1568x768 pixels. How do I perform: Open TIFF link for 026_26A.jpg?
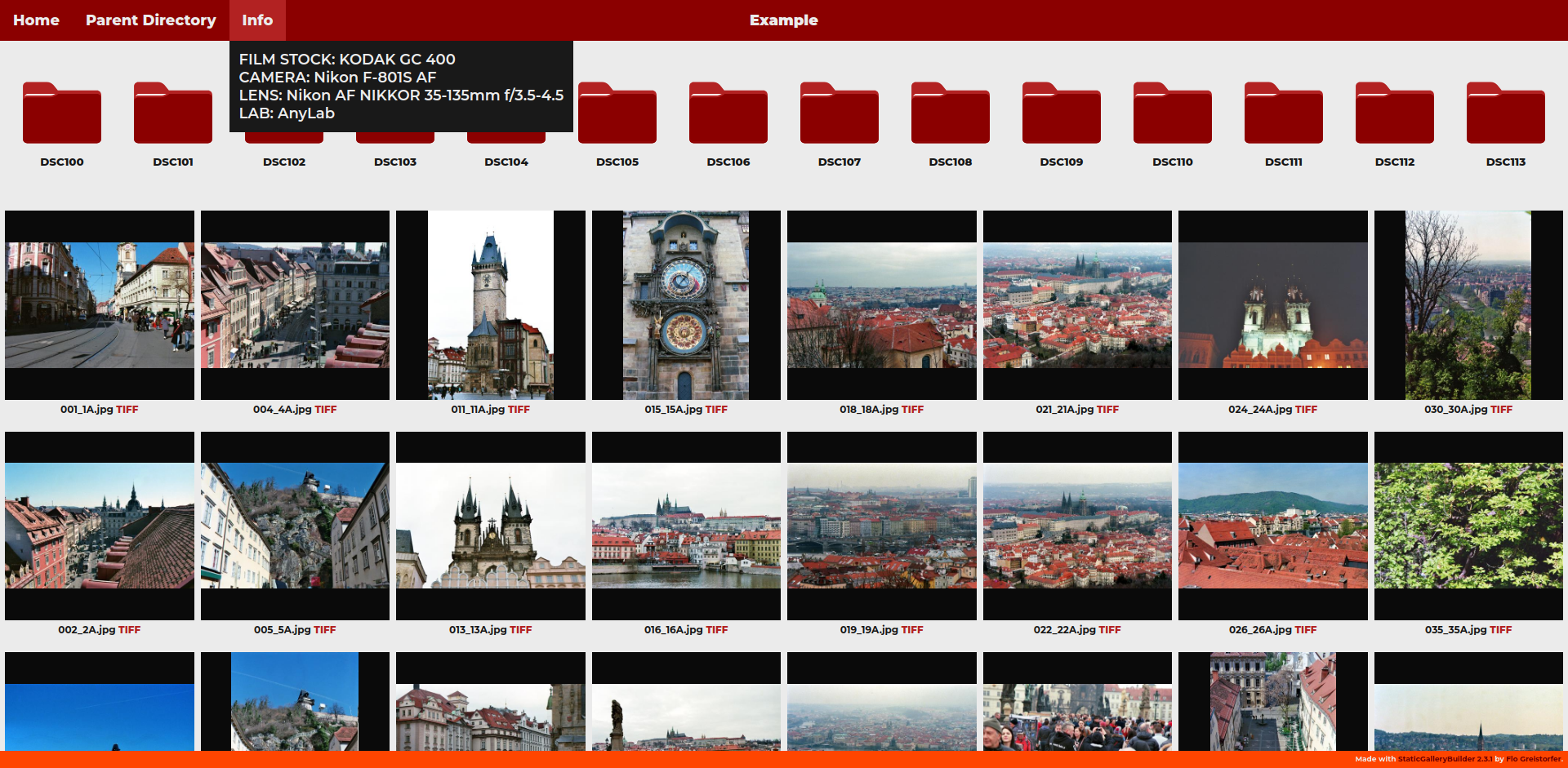pos(1306,630)
